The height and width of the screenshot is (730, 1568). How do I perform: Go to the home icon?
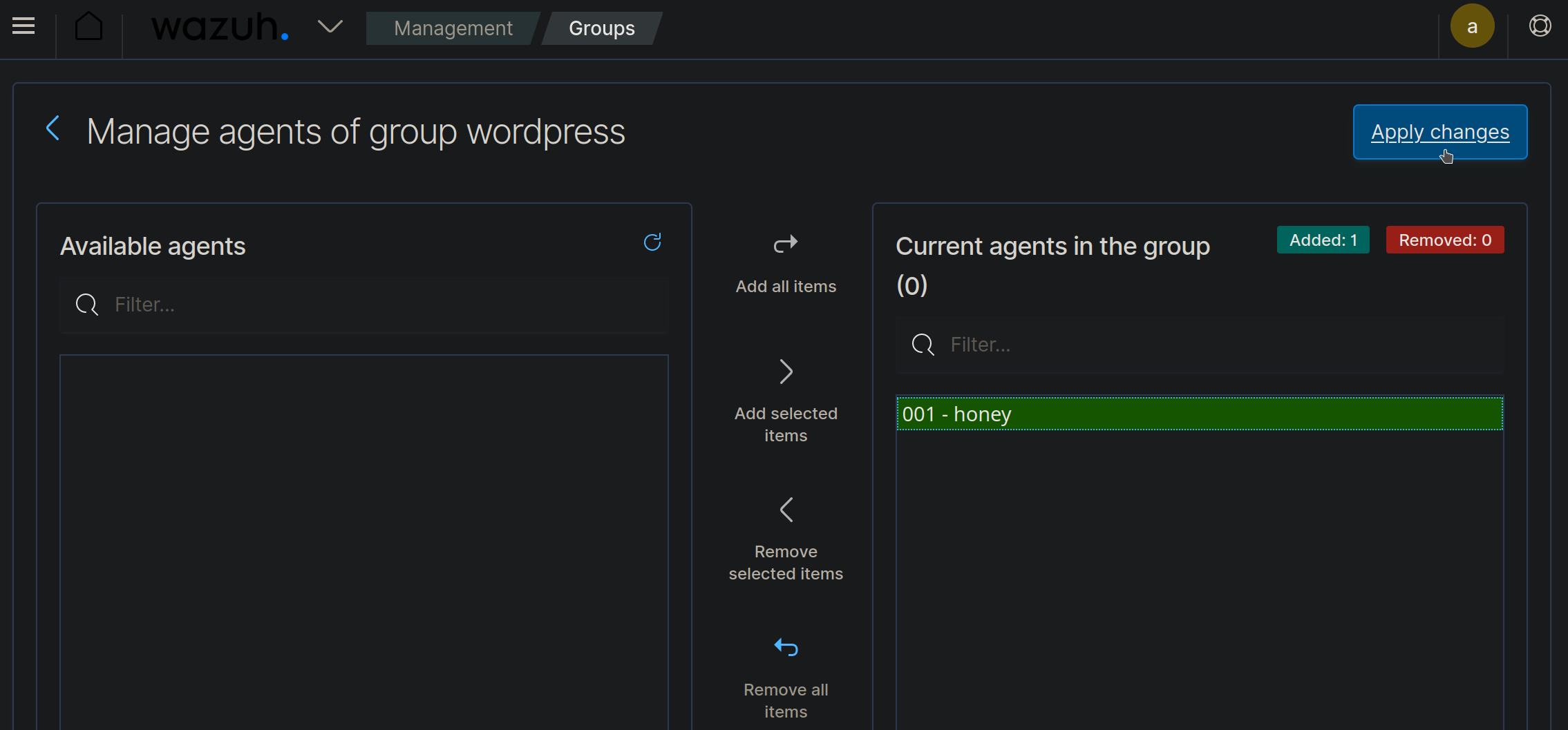[88, 27]
